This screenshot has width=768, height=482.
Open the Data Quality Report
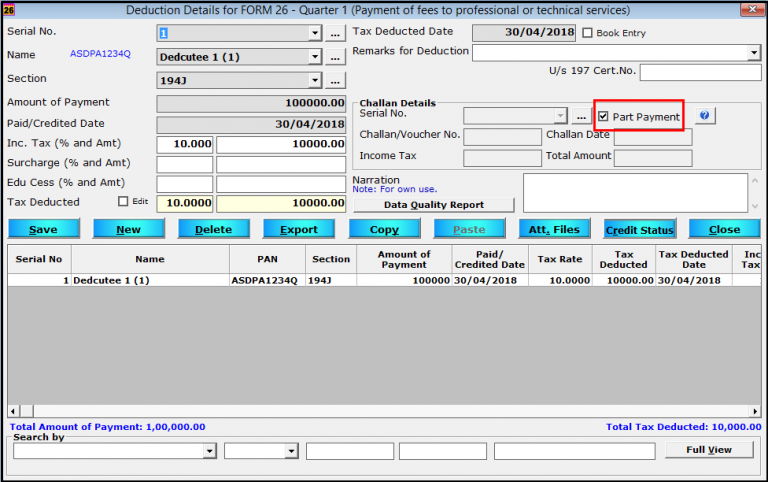click(433, 205)
